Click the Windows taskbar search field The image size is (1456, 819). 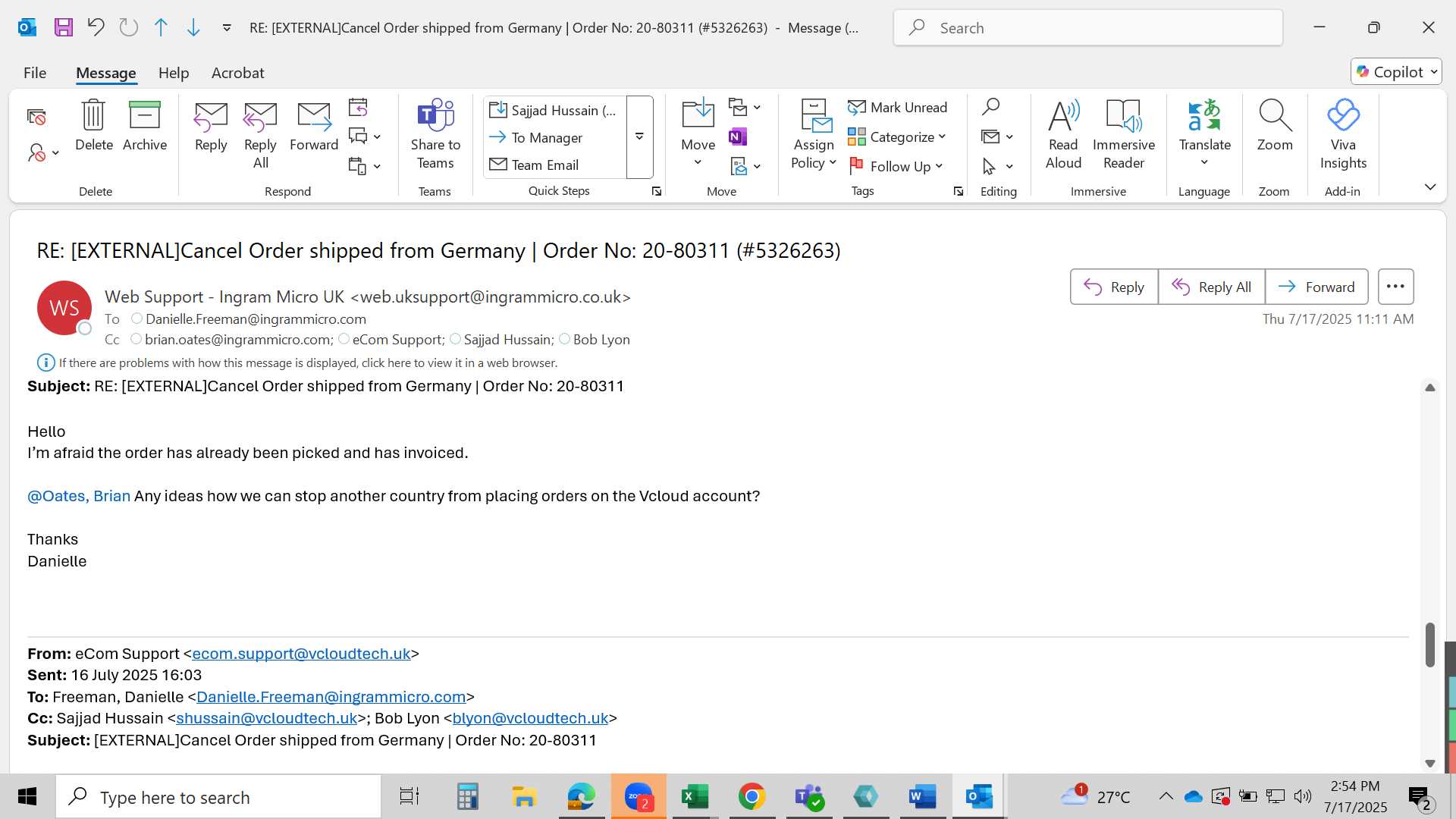coord(218,797)
